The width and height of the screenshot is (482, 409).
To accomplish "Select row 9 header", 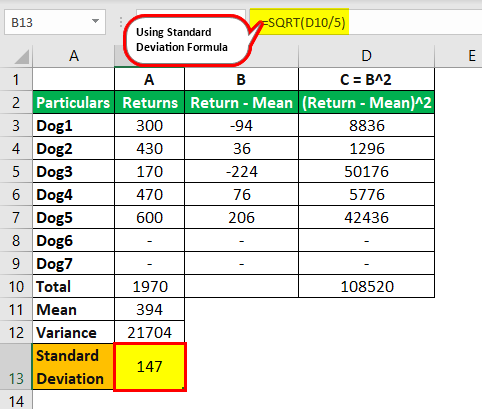I will [16, 263].
